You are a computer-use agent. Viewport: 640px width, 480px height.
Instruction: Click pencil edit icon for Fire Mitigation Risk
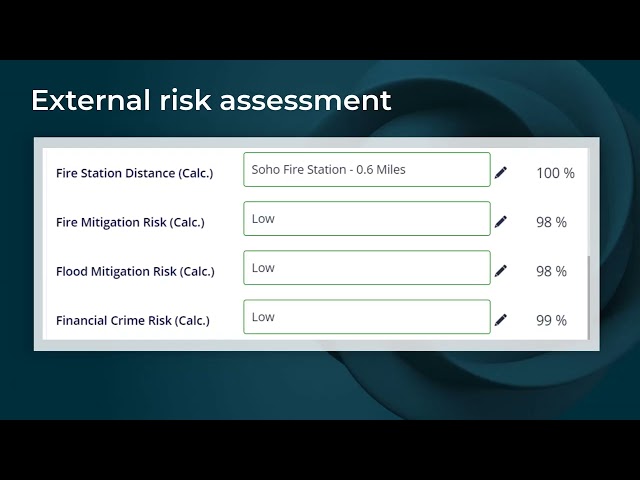(x=500, y=222)
